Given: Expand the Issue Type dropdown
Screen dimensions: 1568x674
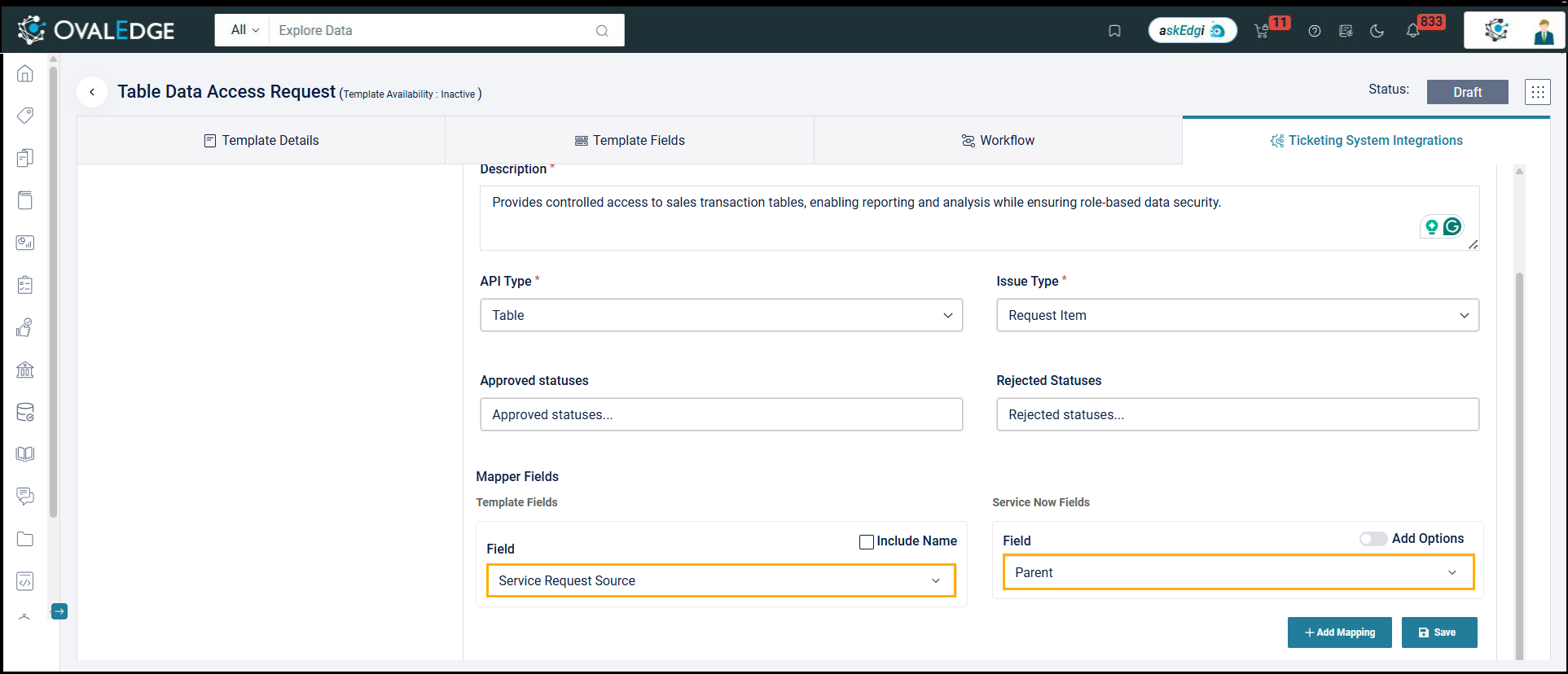Looking at the screenshot, I should coord(1236,315).
